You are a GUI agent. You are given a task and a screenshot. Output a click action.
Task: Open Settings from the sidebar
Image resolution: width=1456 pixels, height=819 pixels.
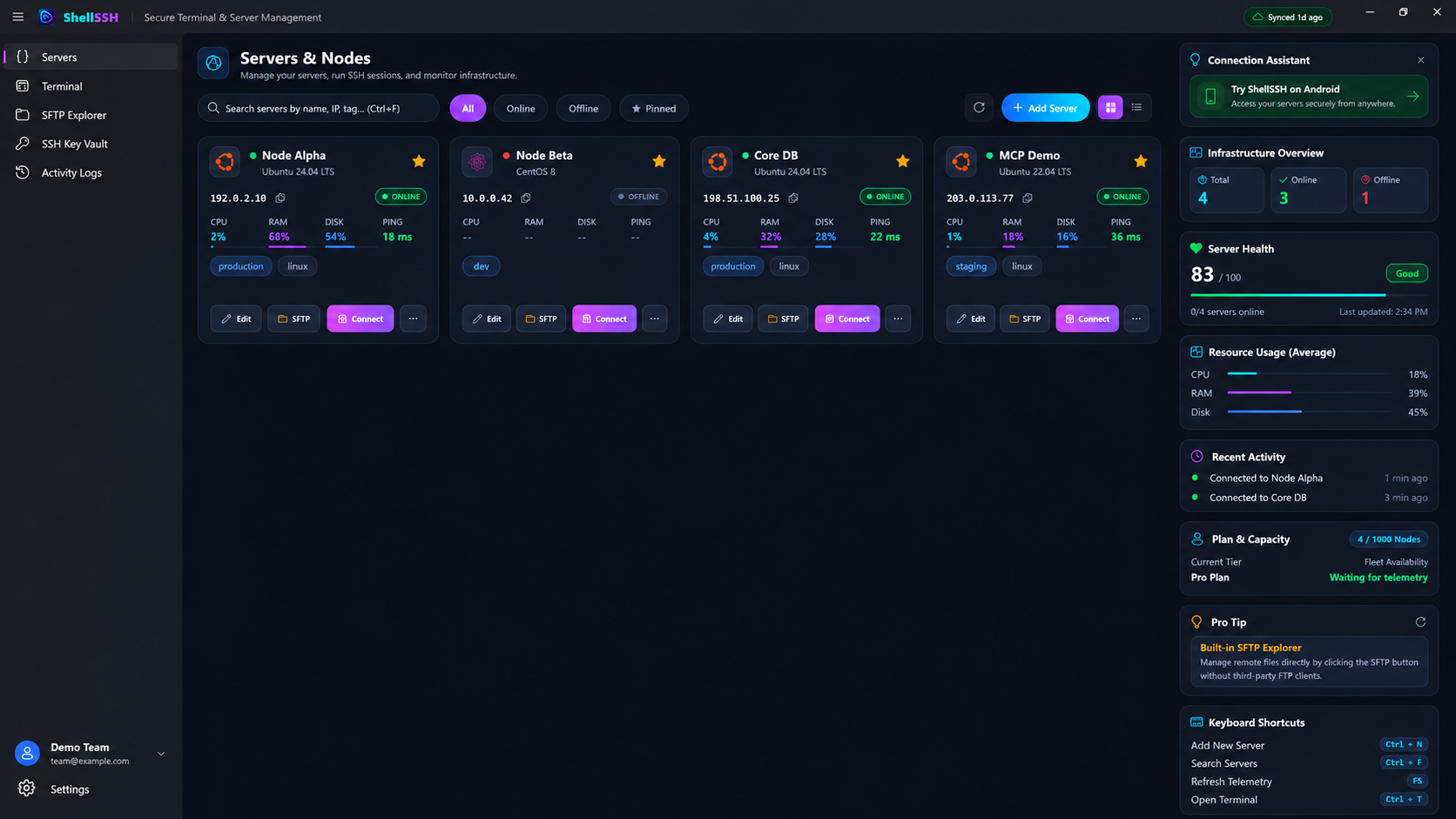(x=91, y=789)
